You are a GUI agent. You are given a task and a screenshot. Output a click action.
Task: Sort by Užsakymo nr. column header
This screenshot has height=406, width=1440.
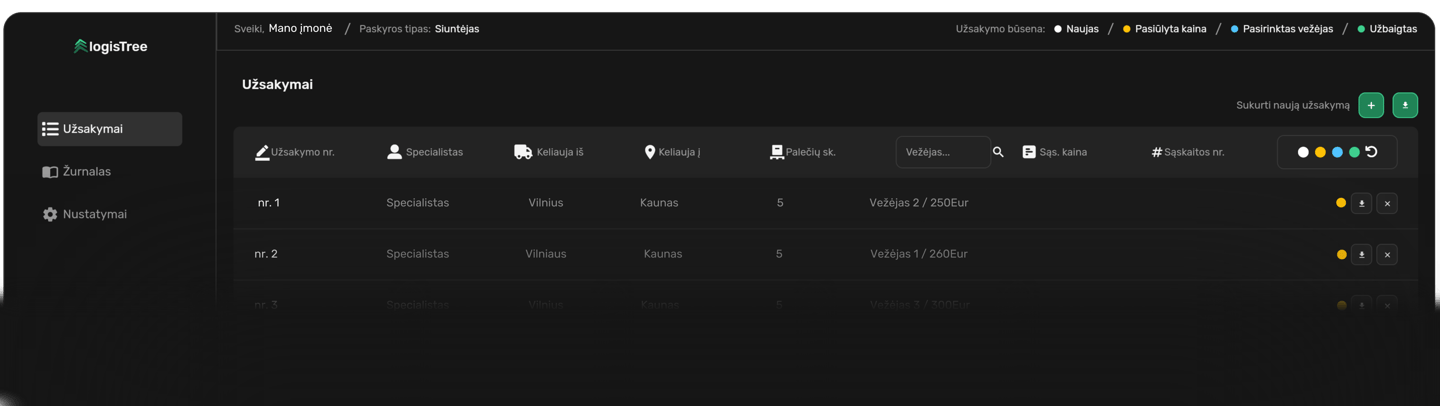point(295,152)
